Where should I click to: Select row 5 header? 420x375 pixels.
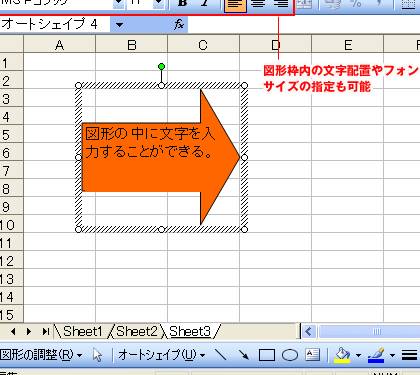(11, 134)
